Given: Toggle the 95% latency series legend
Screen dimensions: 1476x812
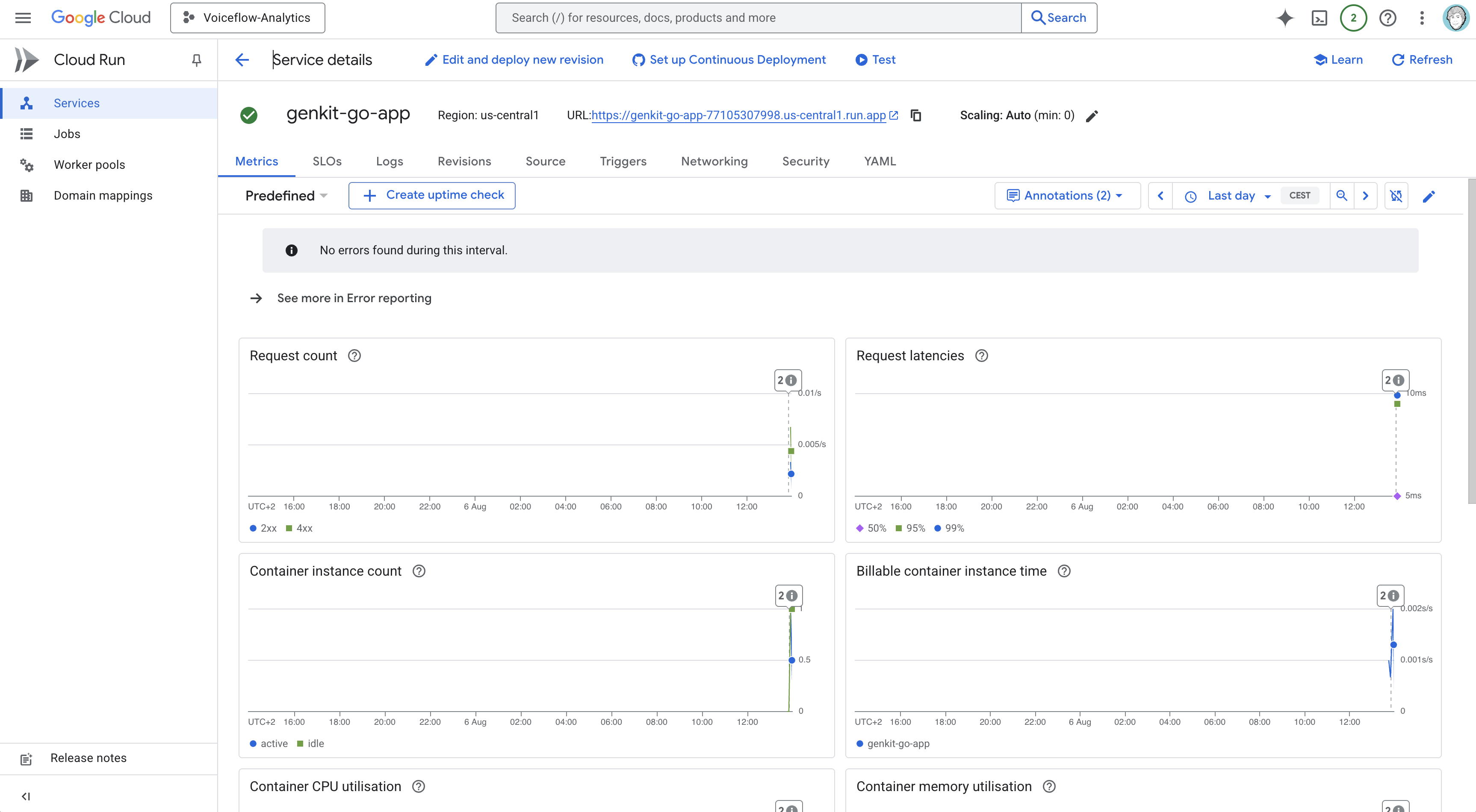Looking at the screenshot, I should 910,528.
